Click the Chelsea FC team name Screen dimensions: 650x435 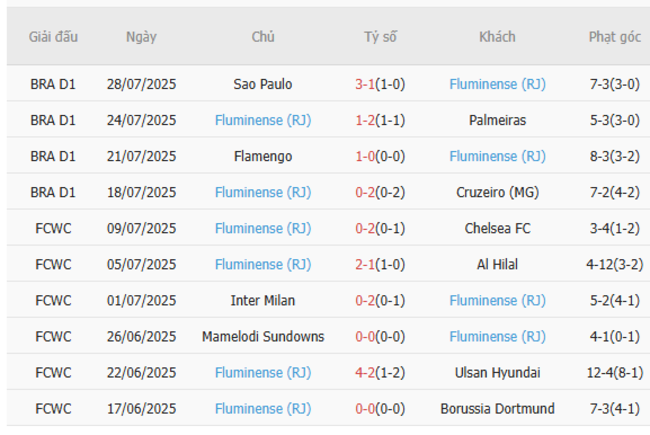[x=497, y=228]
